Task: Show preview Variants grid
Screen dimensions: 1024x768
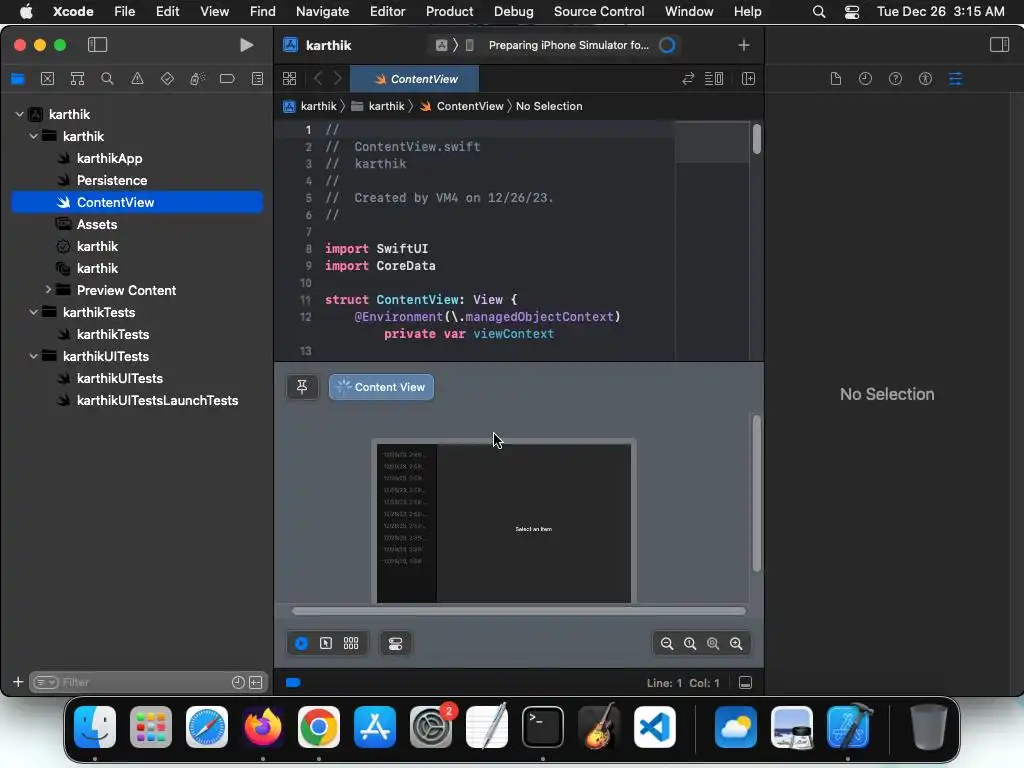Action: [x=351, y=643]
